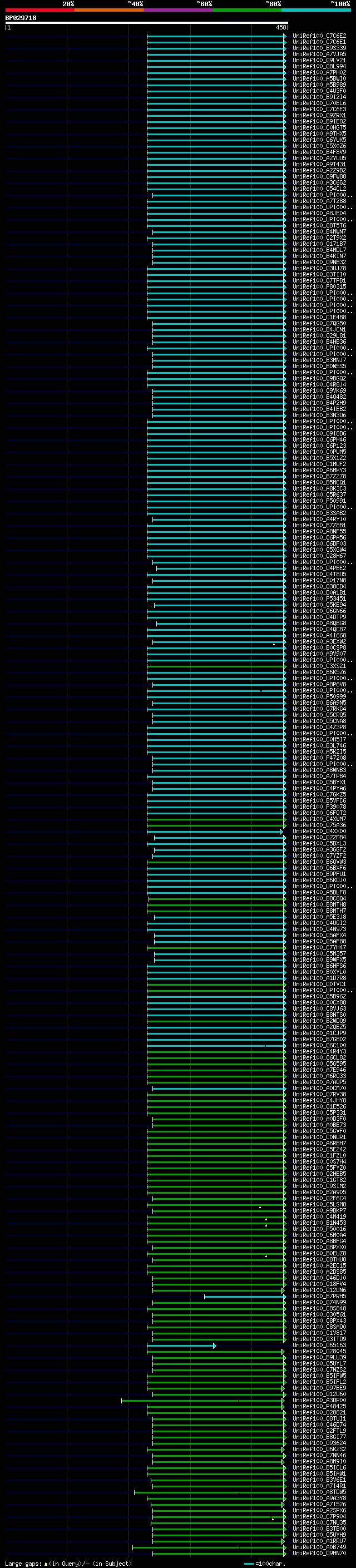
Task: Select hit label UniRef100_Q4DTP9
Action: [319, 617]
